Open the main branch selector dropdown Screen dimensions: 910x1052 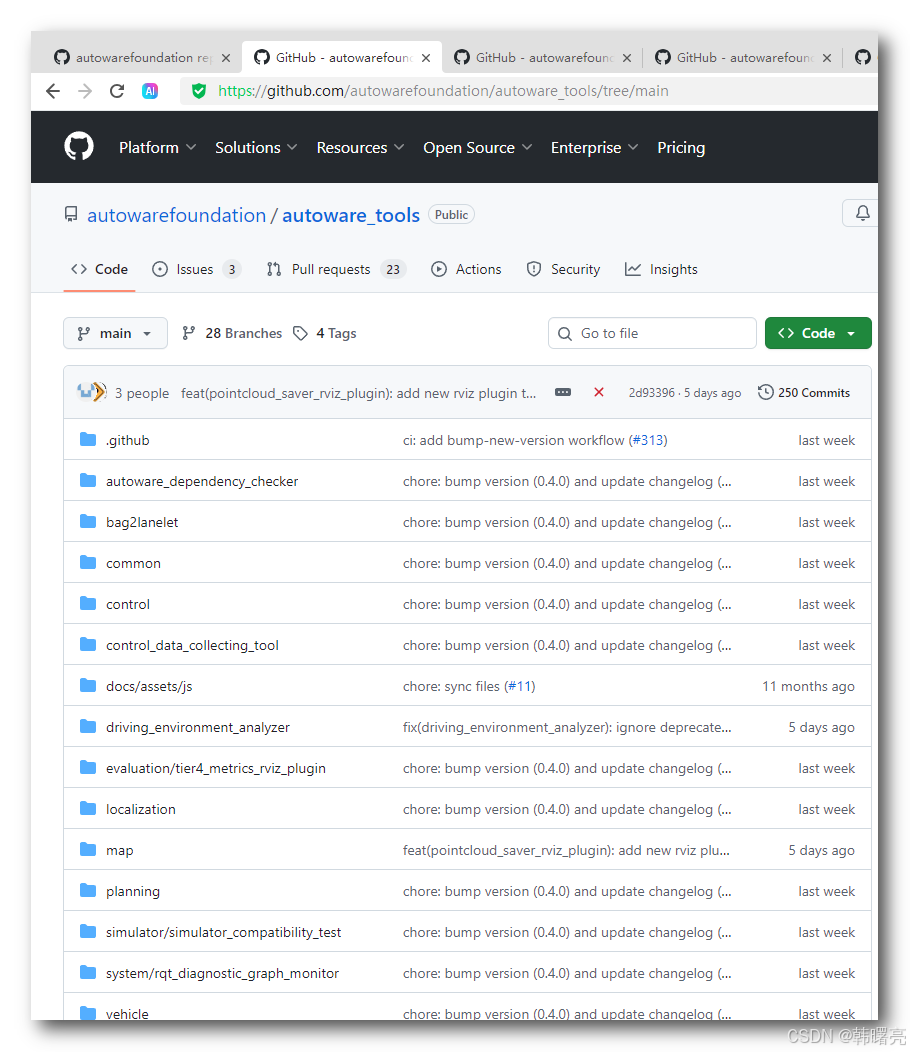(115, 333)
